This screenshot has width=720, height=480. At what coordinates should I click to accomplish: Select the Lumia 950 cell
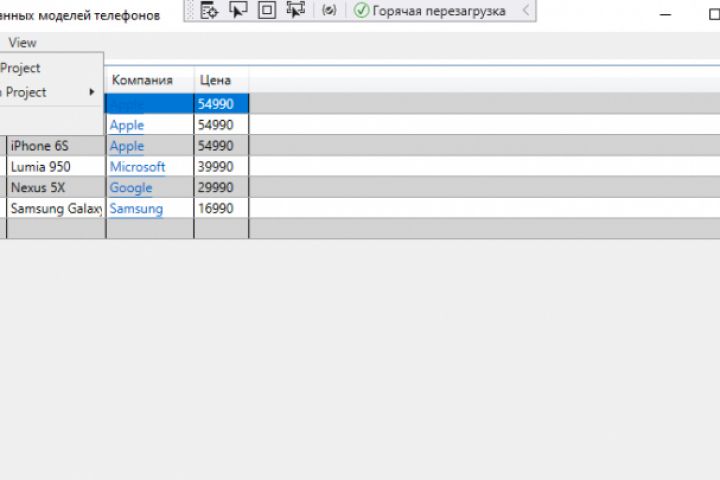(x=56, y=167)
